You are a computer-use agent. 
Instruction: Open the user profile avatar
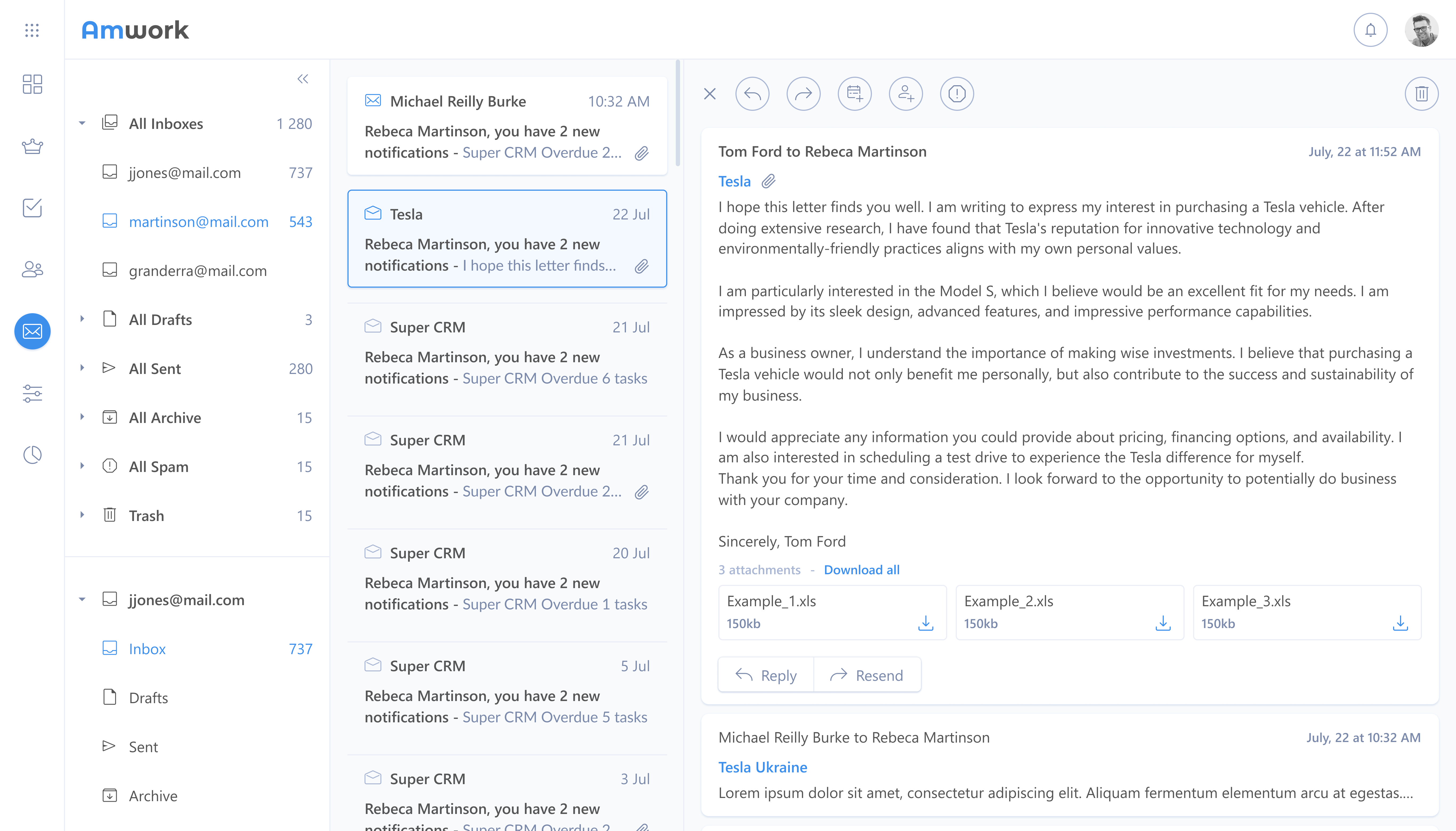(1421, 30)
